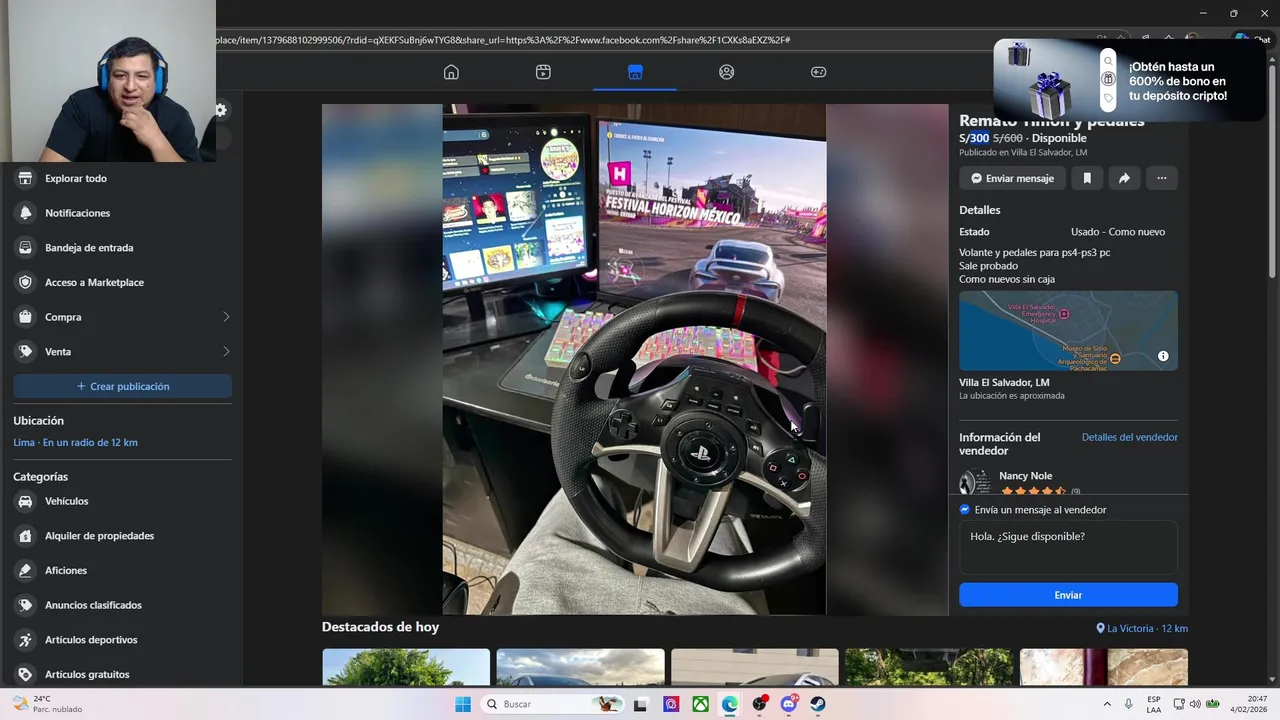Click the gift icon in the ad banner

point(1108,79)
